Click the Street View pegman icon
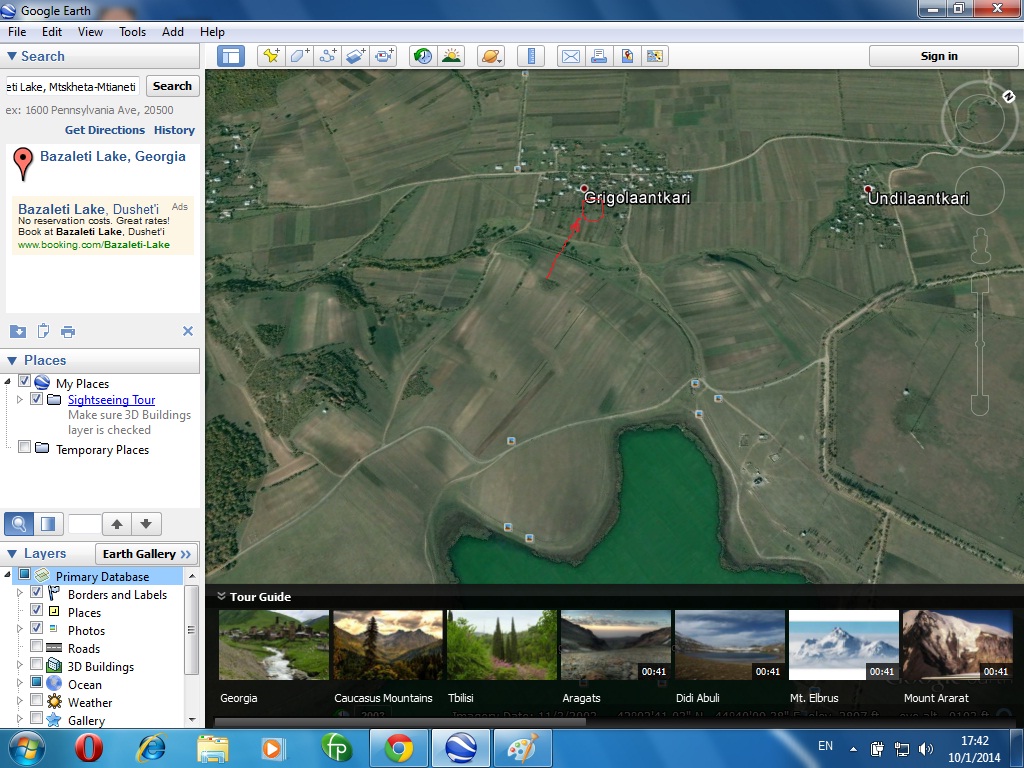 click(x=980, y=246)
